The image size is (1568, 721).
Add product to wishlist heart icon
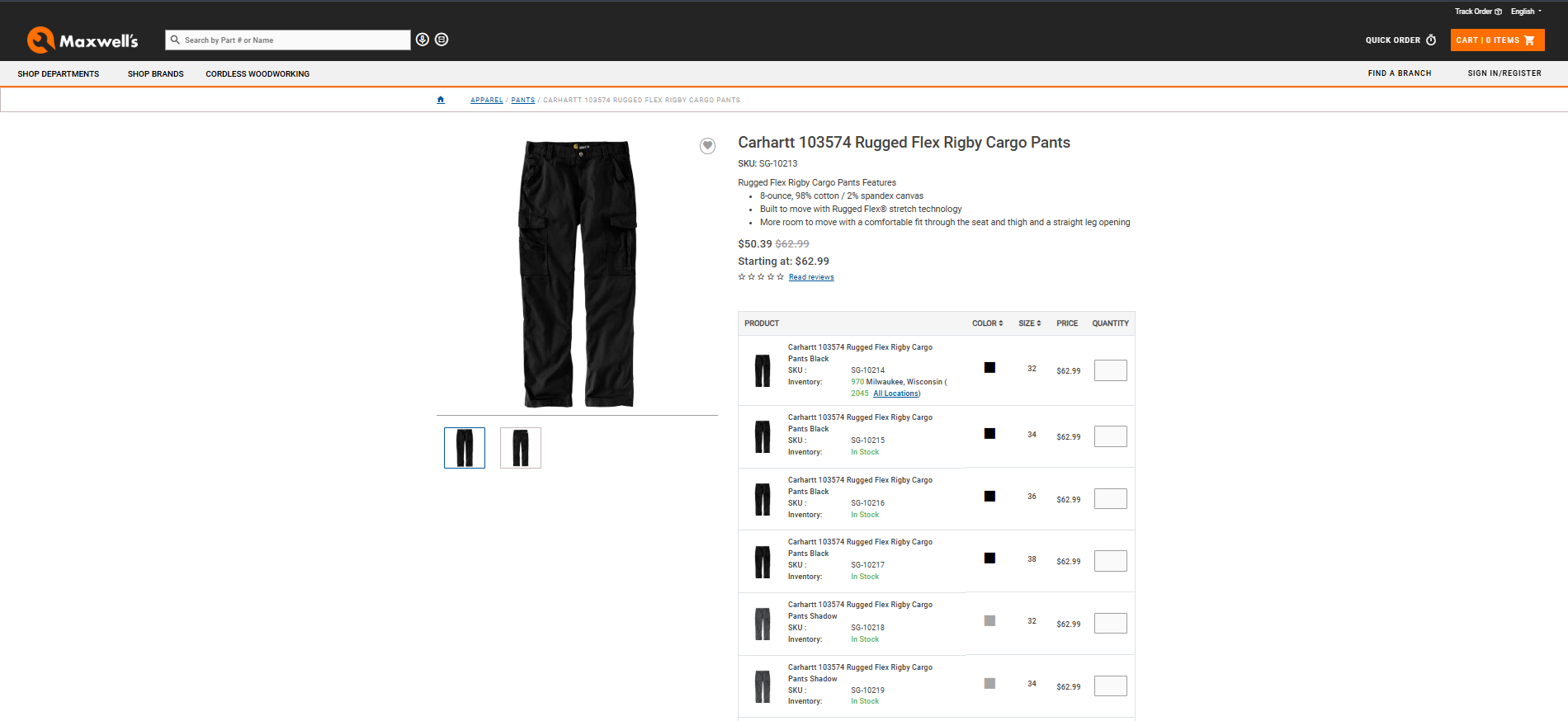tap(707, 146)
